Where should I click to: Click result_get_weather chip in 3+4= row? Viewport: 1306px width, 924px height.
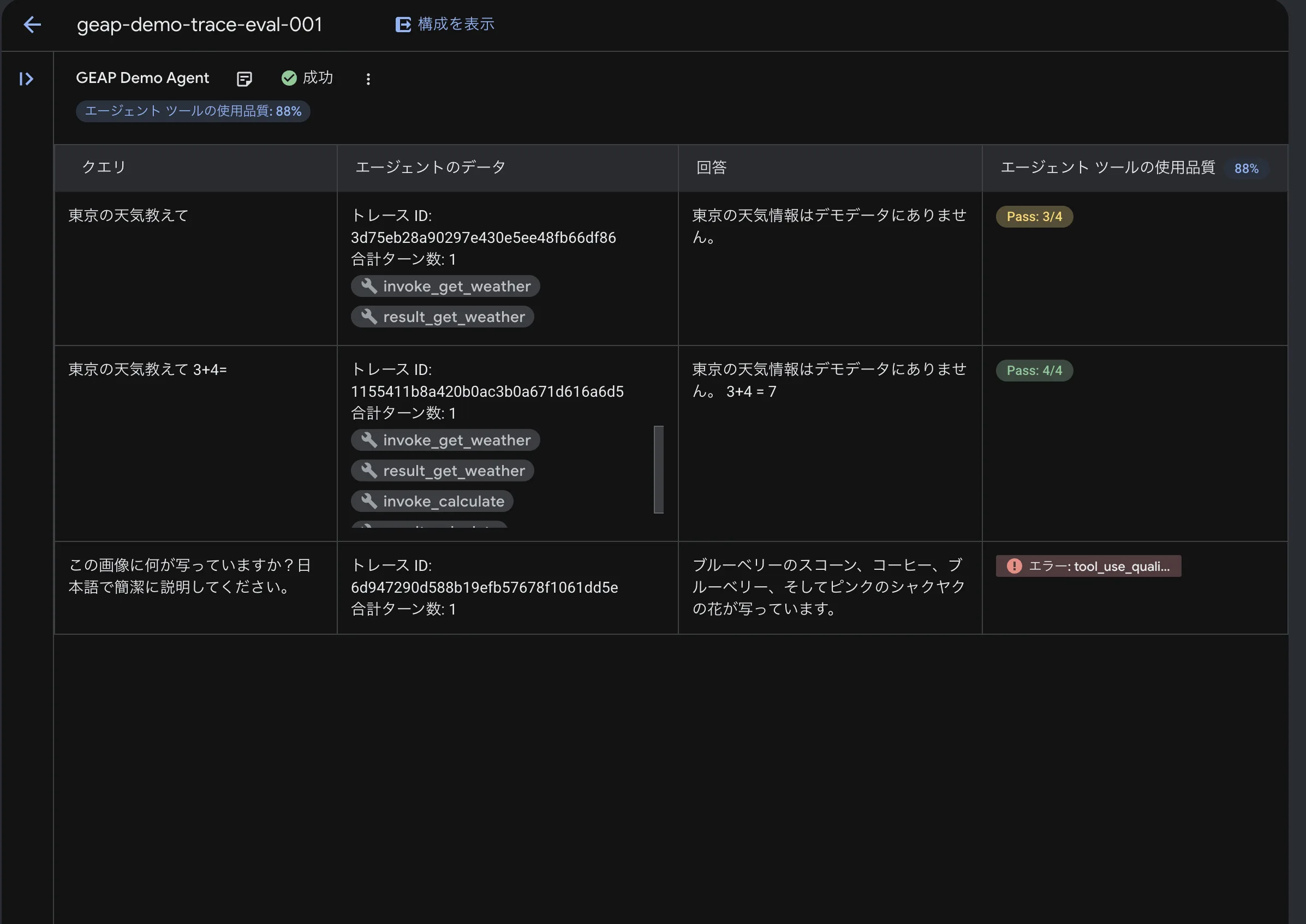(x=443, y=470)
